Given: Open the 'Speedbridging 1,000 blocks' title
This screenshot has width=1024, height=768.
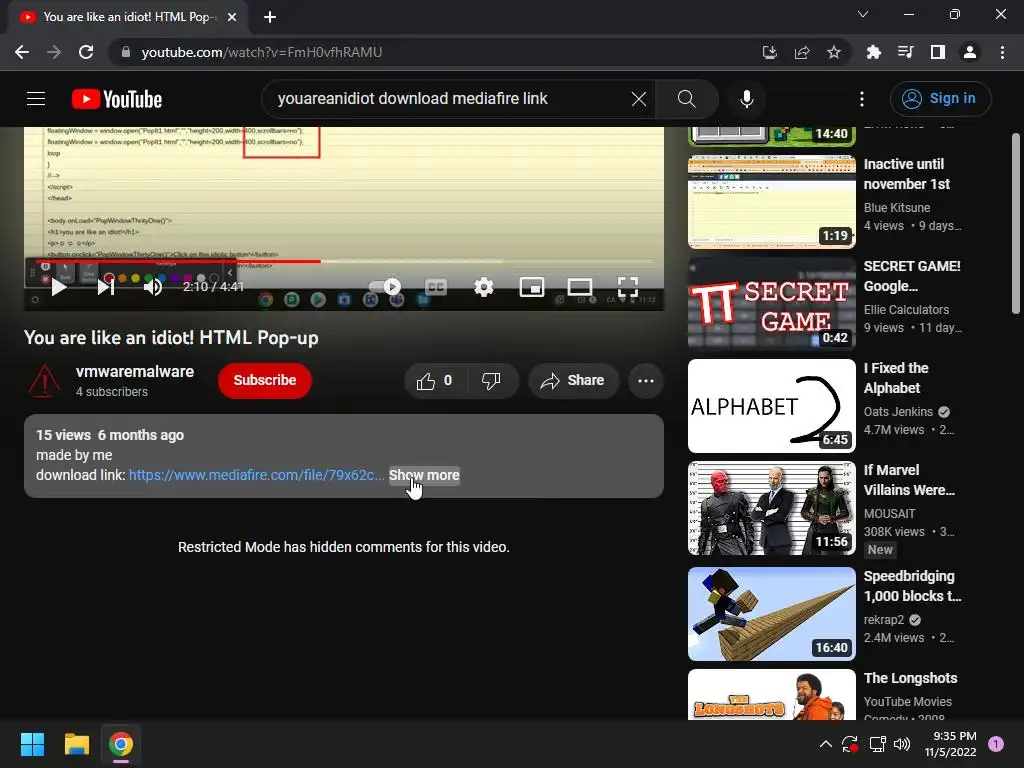Looking at the screenshot, I should pos(912,586).
